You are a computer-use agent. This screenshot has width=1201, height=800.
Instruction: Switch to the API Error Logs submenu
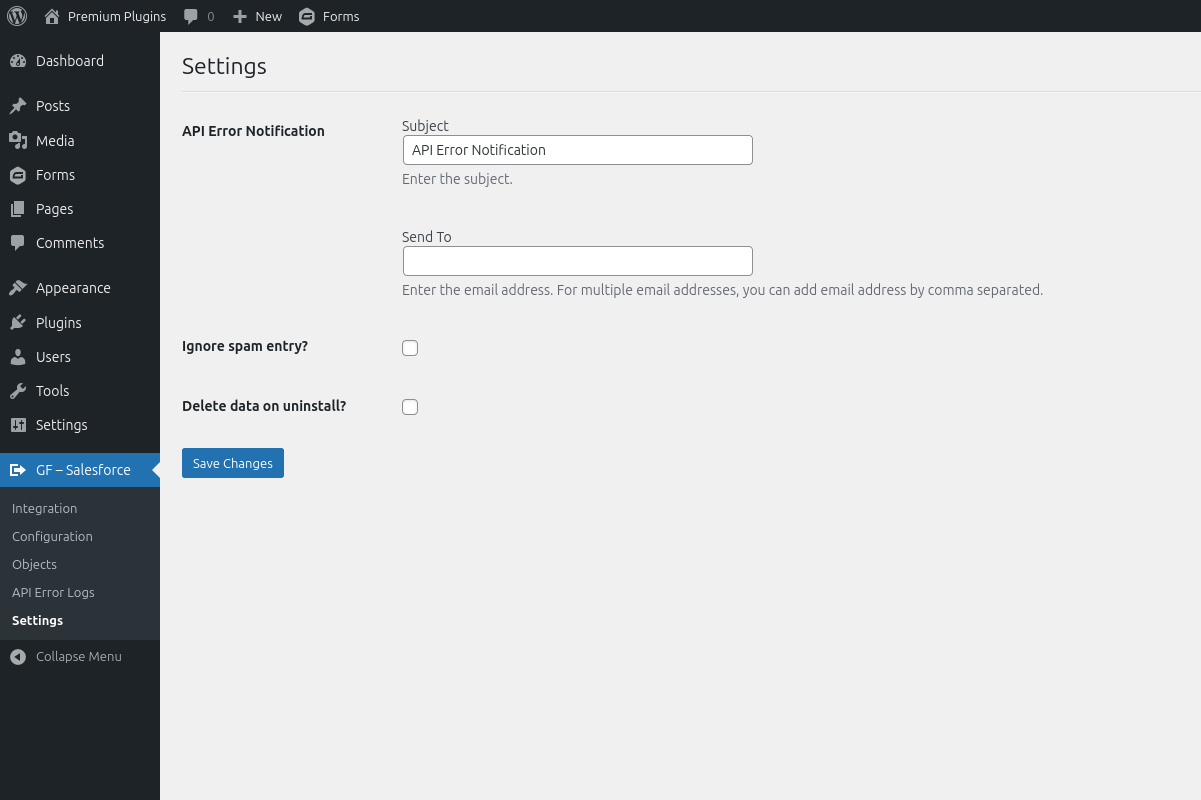coord(52,592)
